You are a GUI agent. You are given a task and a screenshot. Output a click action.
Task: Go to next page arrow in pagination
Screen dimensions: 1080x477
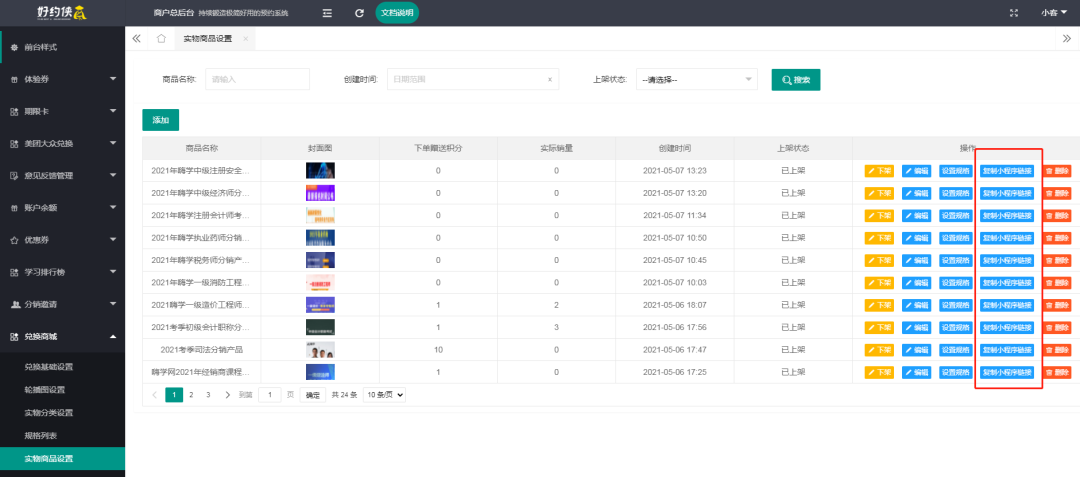click(x=227, y=395)
